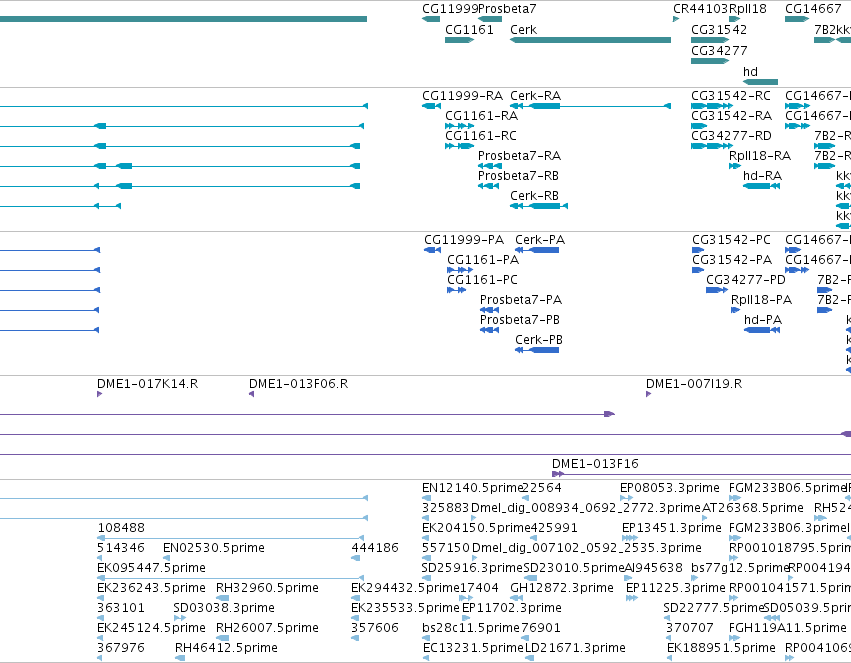The image size is (851, 663).
Task: Click the RpII18-RA transcript label
Action: [760, 156]
